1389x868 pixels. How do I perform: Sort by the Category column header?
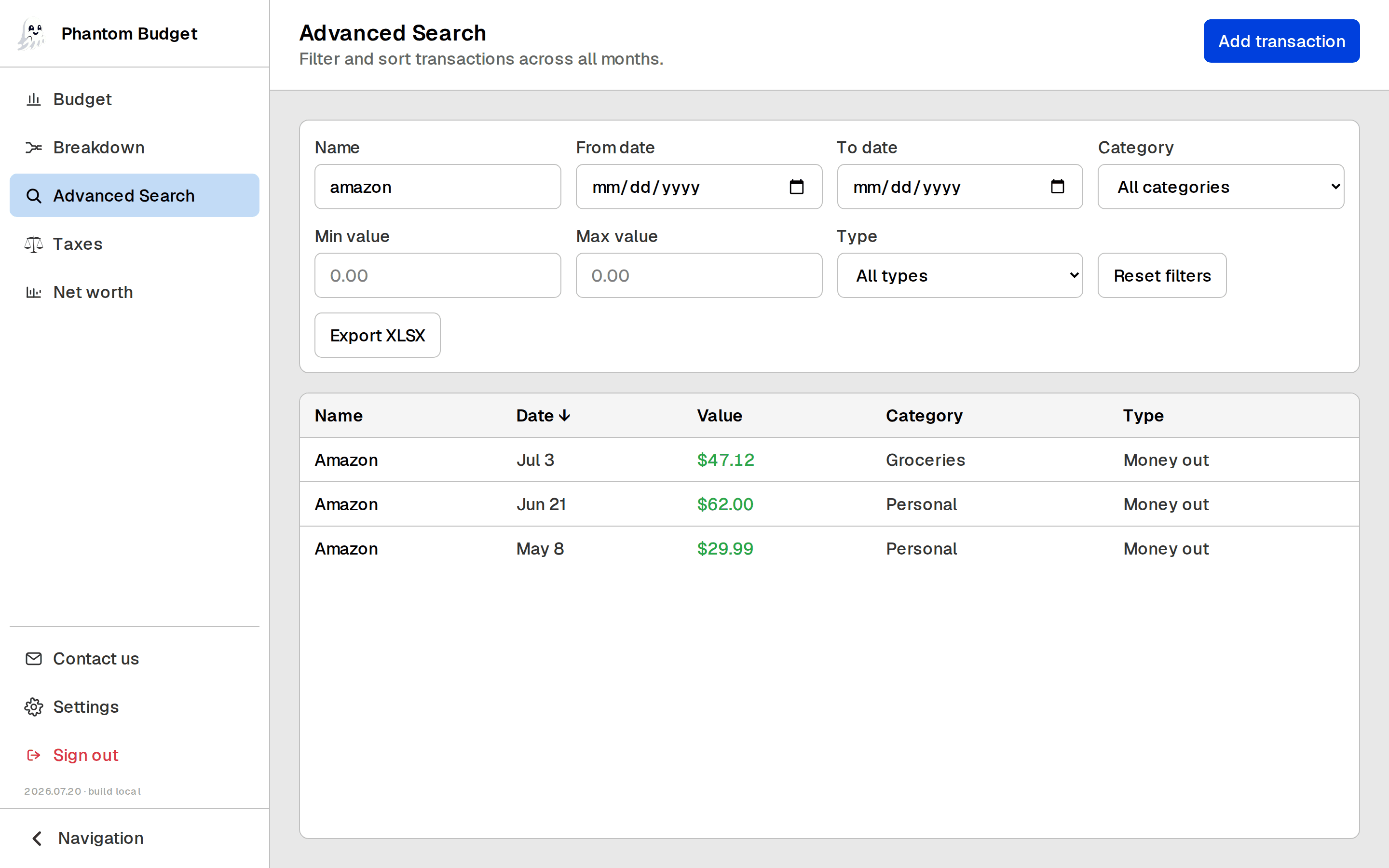click(x=924, y=416)
